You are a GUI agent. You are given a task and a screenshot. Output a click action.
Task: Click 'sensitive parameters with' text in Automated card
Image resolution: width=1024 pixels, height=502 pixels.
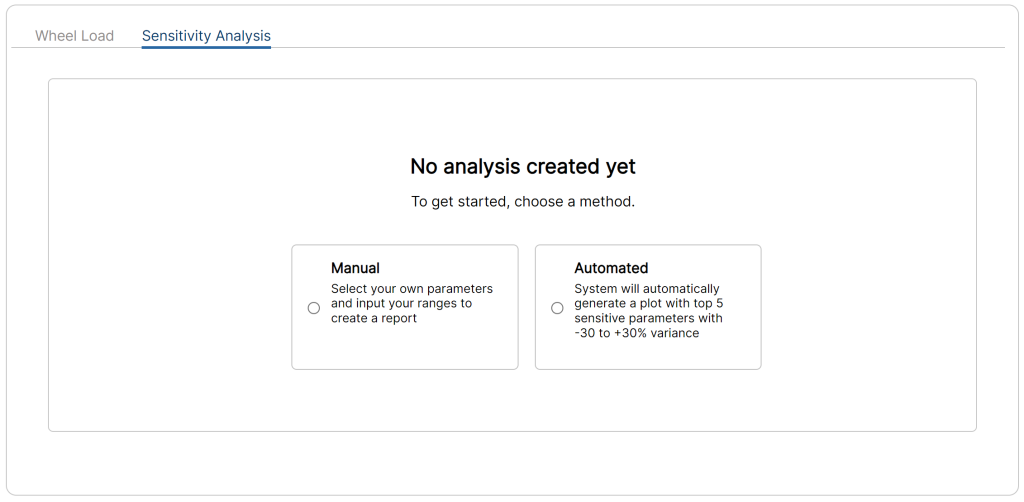point(648,319)
